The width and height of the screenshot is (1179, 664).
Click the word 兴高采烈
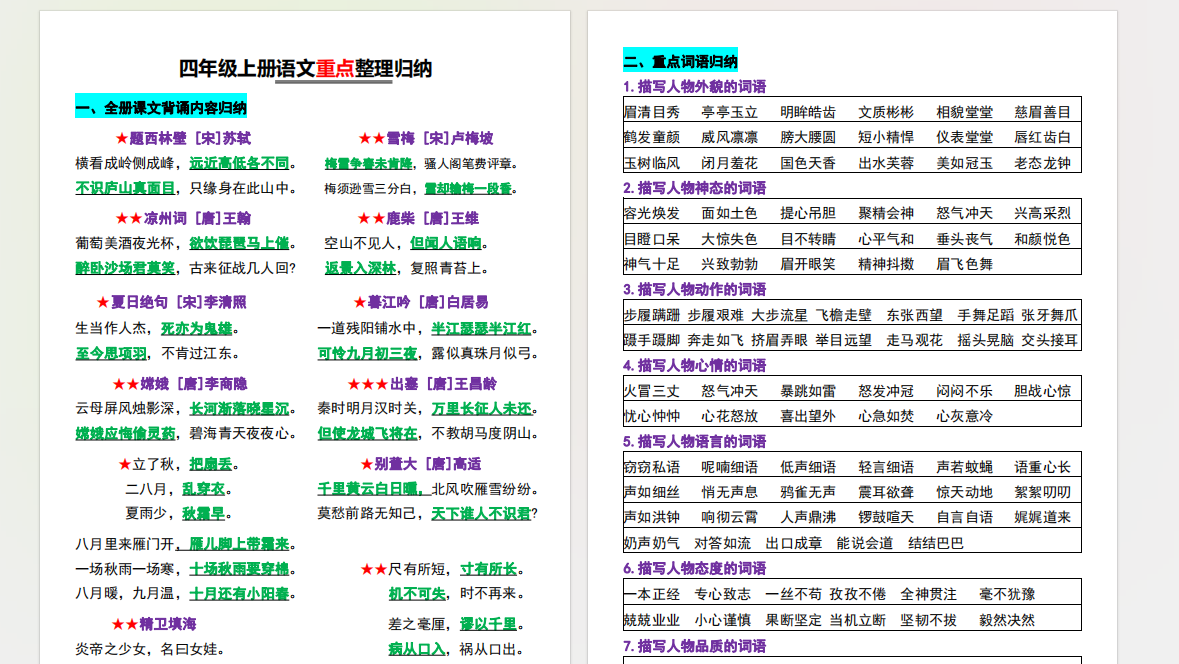[1042, 214]
